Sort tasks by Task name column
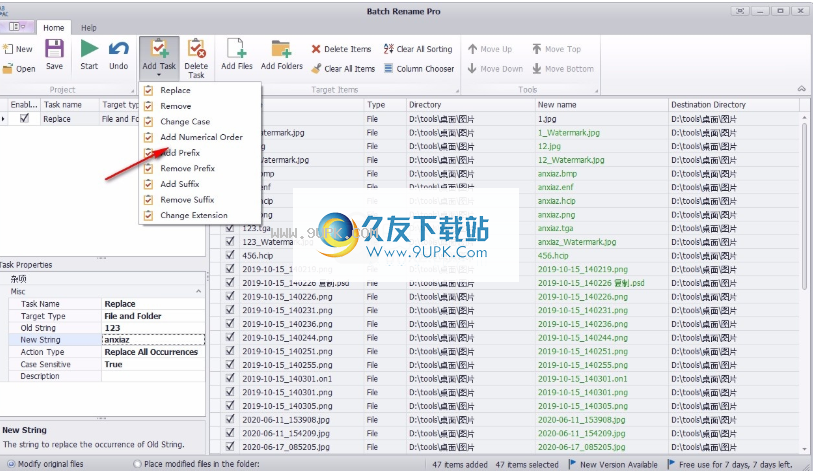The width and height of the screenshot is (813, 471). (69, 105)
